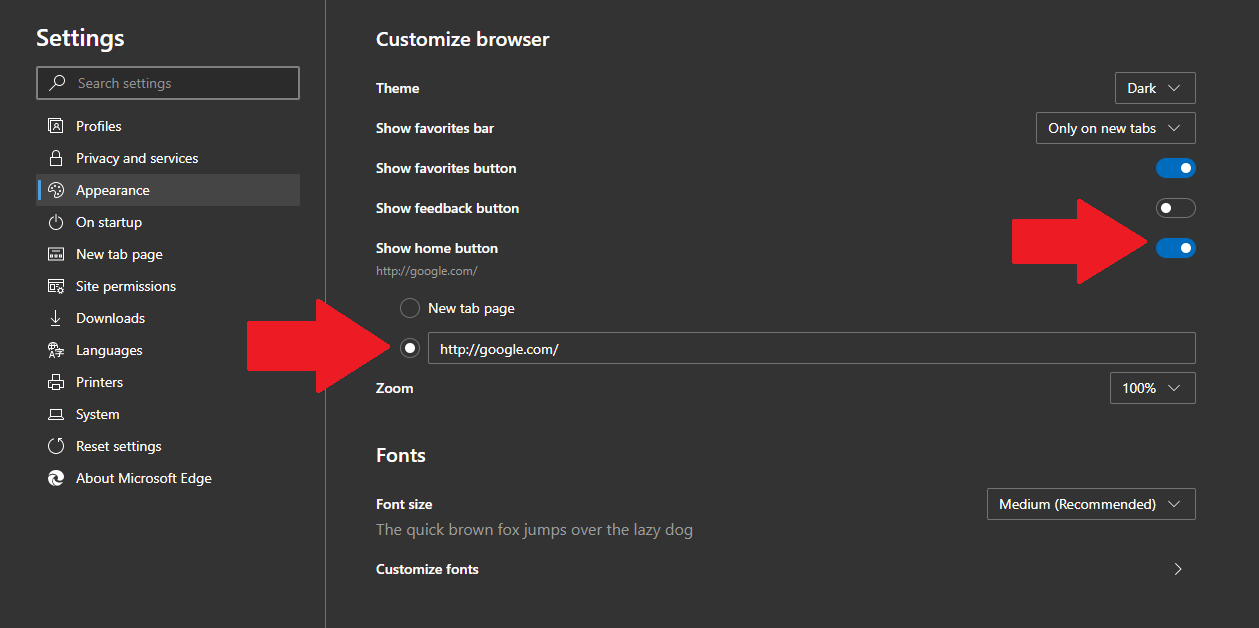Toggle Show favorites button switch
This screenshot has width=1259, height=628.
pyautogui.click(x=1175, y=168)
